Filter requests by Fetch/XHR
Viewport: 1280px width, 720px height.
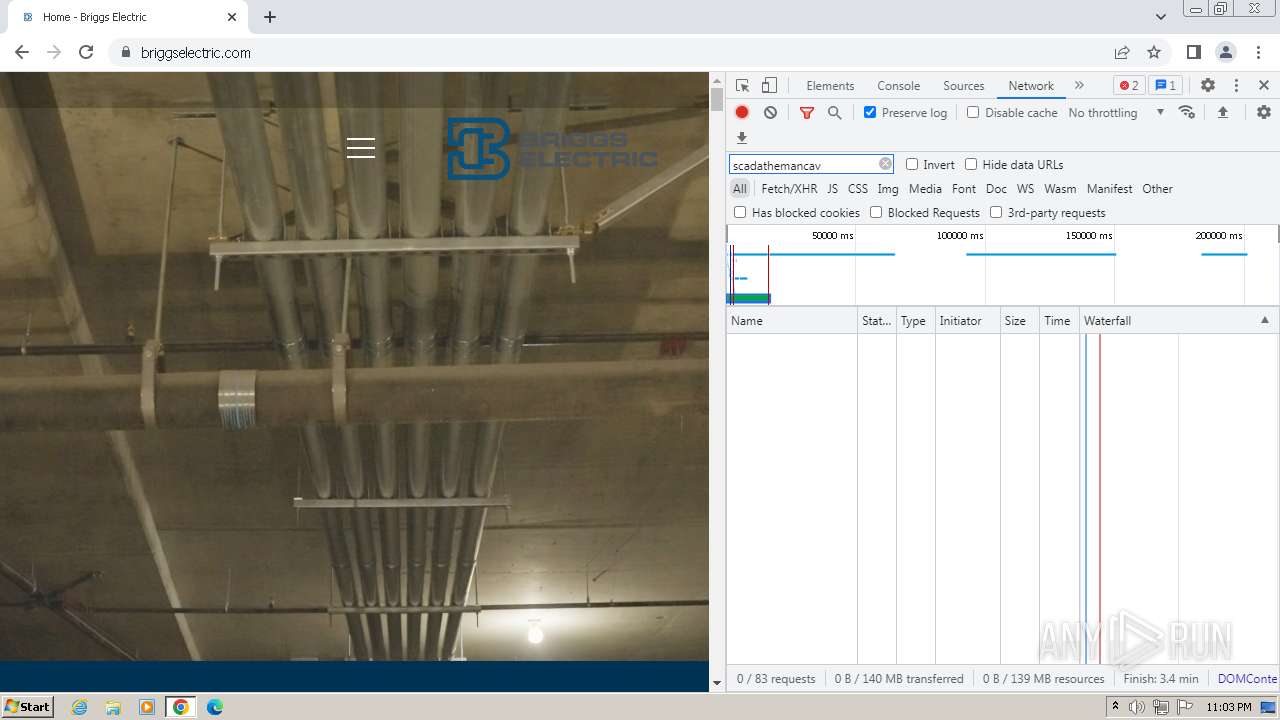(x=789, y=188)
